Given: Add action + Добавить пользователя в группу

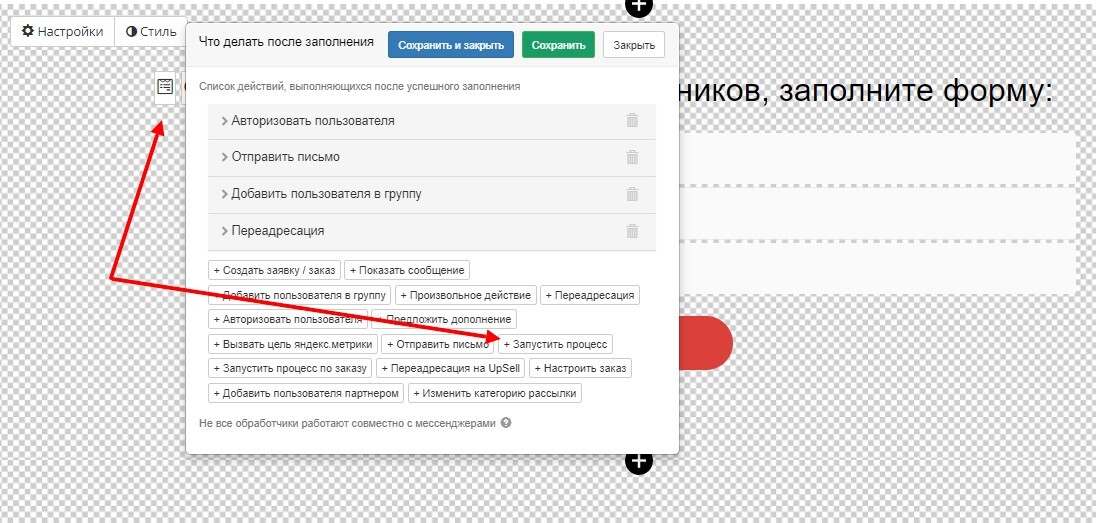Looking at the screenshot, I should click(x=299, y=295).
